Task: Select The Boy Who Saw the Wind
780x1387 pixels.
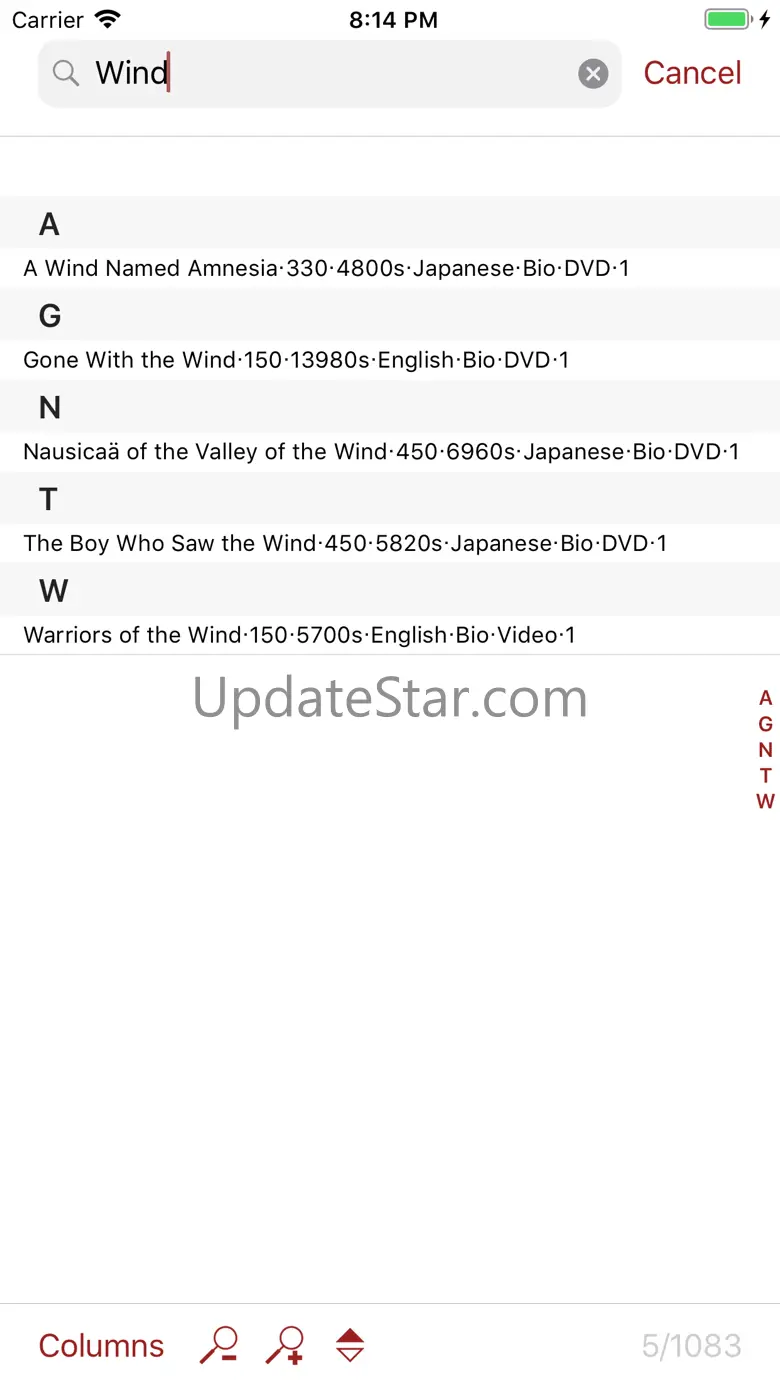Action: (390, 544)
